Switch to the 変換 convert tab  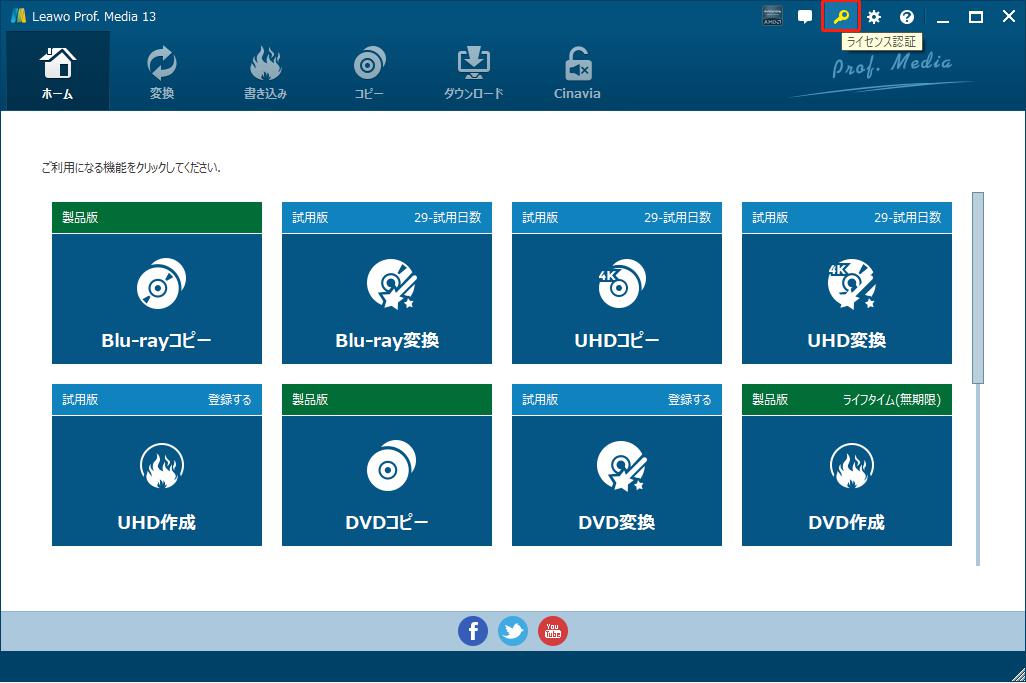pyautogui.click(x=162, y=71)
